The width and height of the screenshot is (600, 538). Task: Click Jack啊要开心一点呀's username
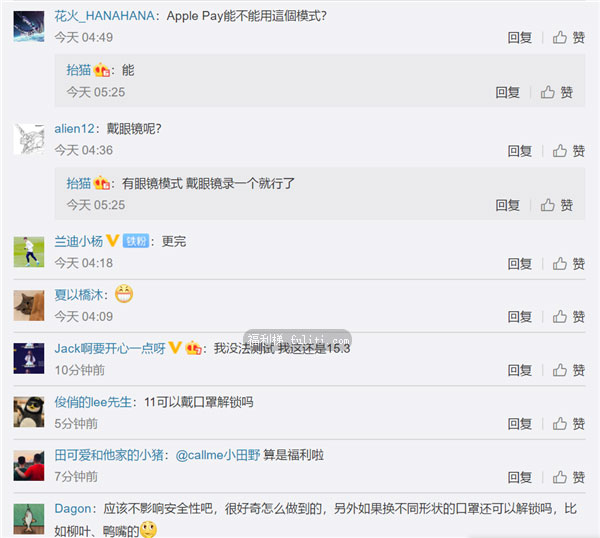pyautogui.click(x=110, y=348)
